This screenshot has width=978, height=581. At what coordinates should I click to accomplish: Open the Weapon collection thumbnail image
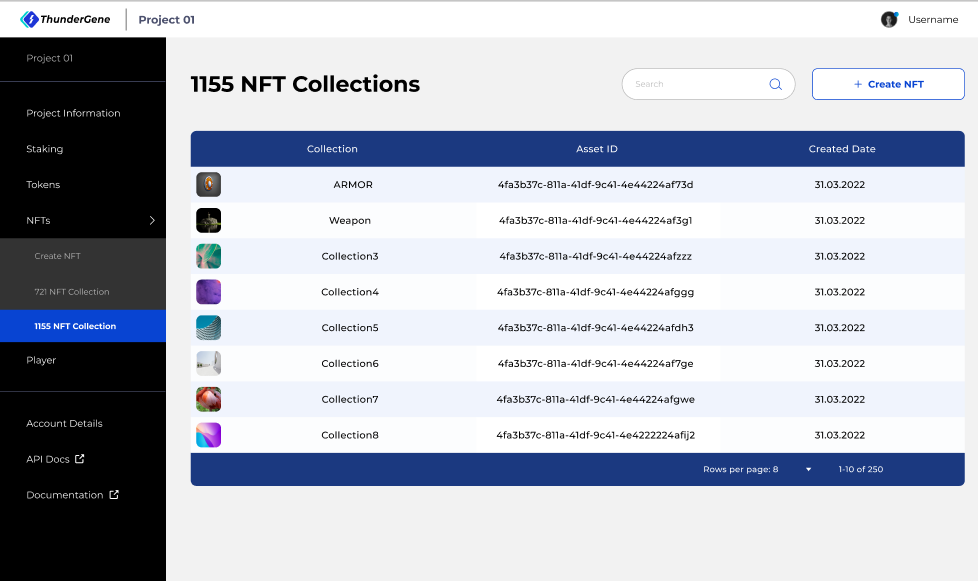click(x=208, y=220)
